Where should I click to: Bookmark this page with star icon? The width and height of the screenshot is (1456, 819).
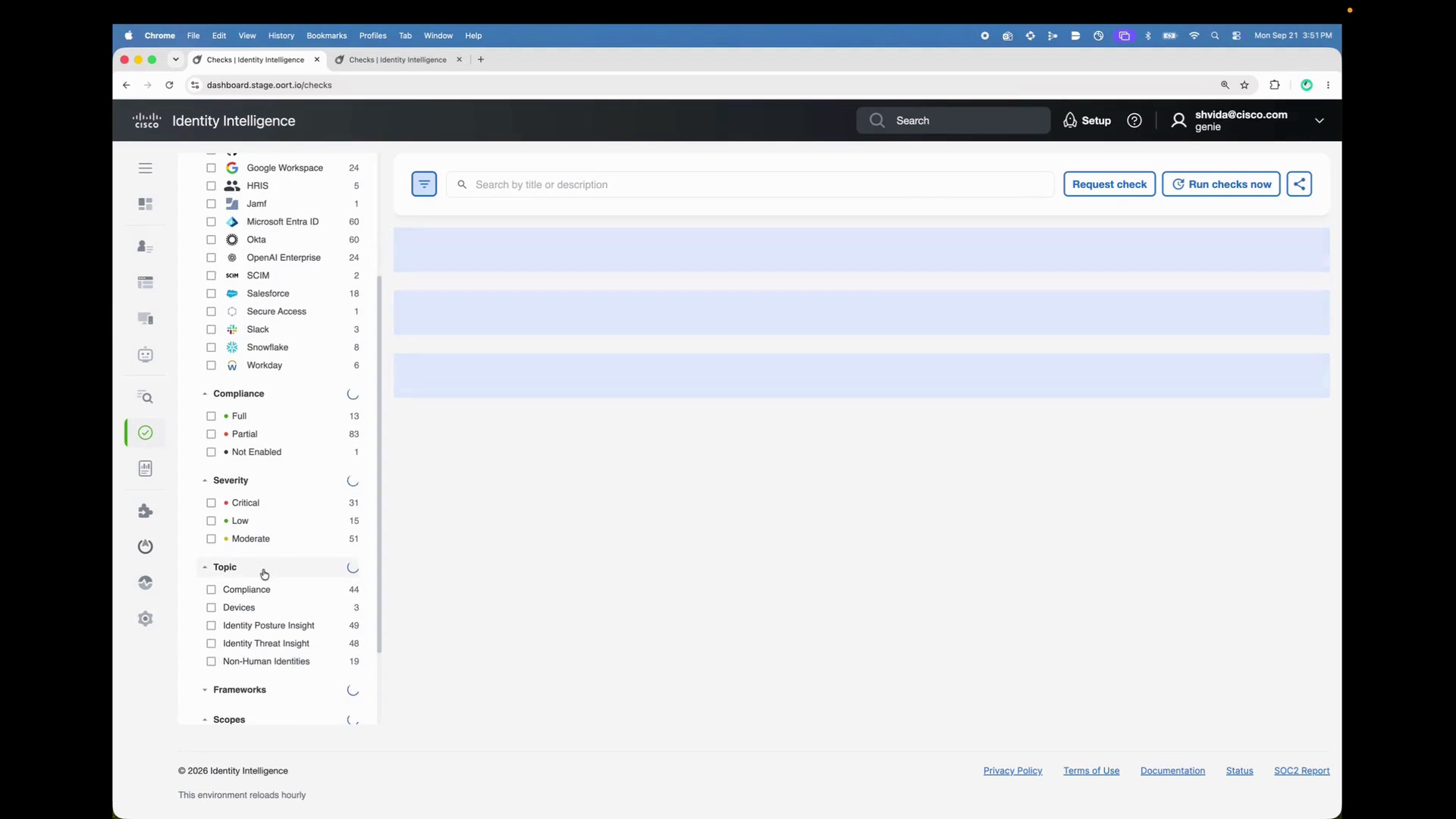pos(1244,85)
